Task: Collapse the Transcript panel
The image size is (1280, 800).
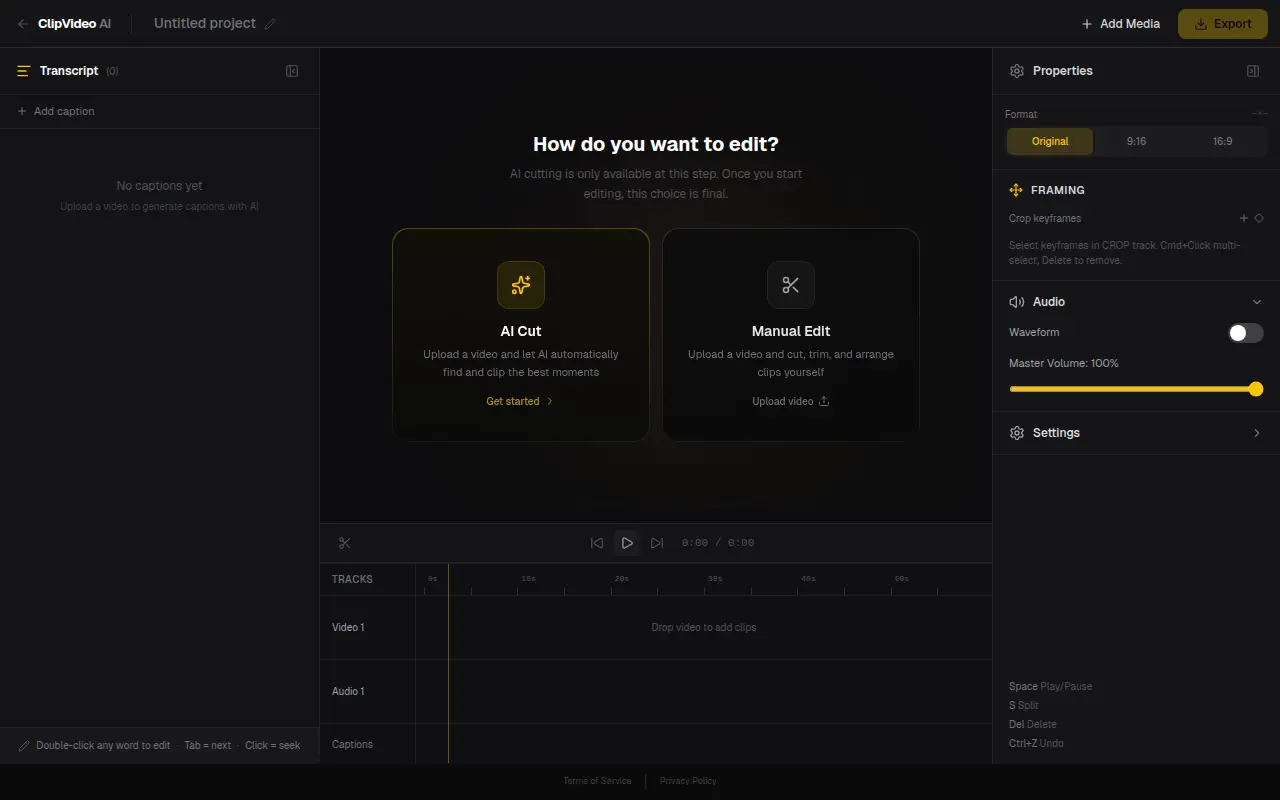Action: [x=292, y=71]
